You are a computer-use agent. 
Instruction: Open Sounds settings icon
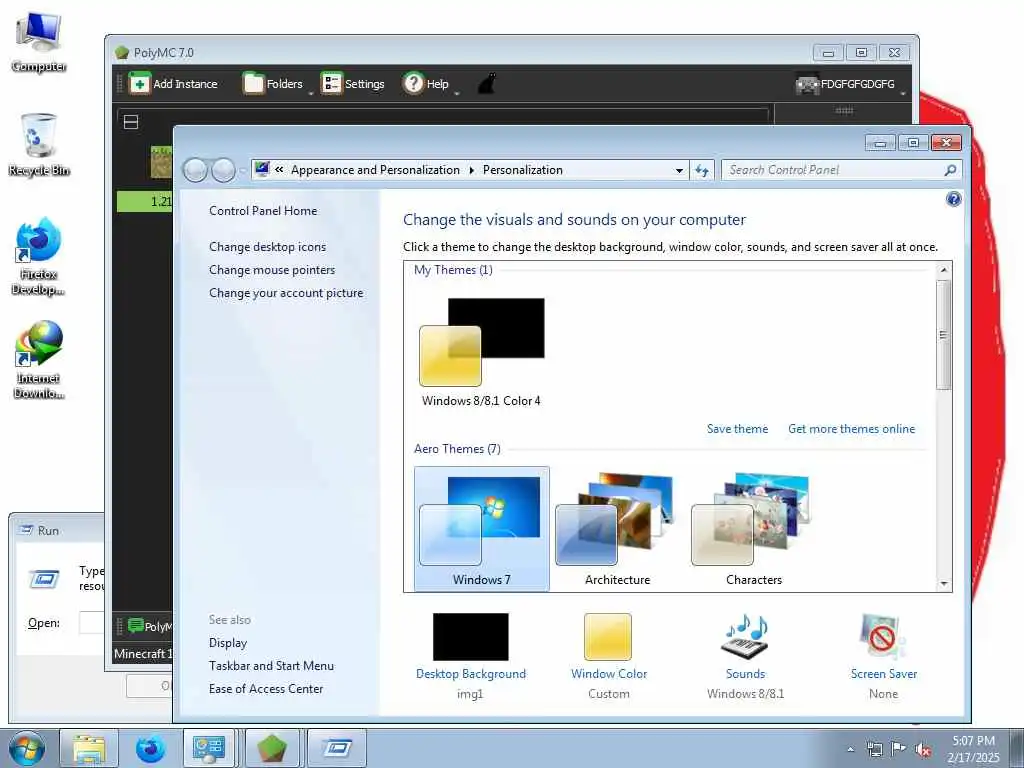point(745,637)
